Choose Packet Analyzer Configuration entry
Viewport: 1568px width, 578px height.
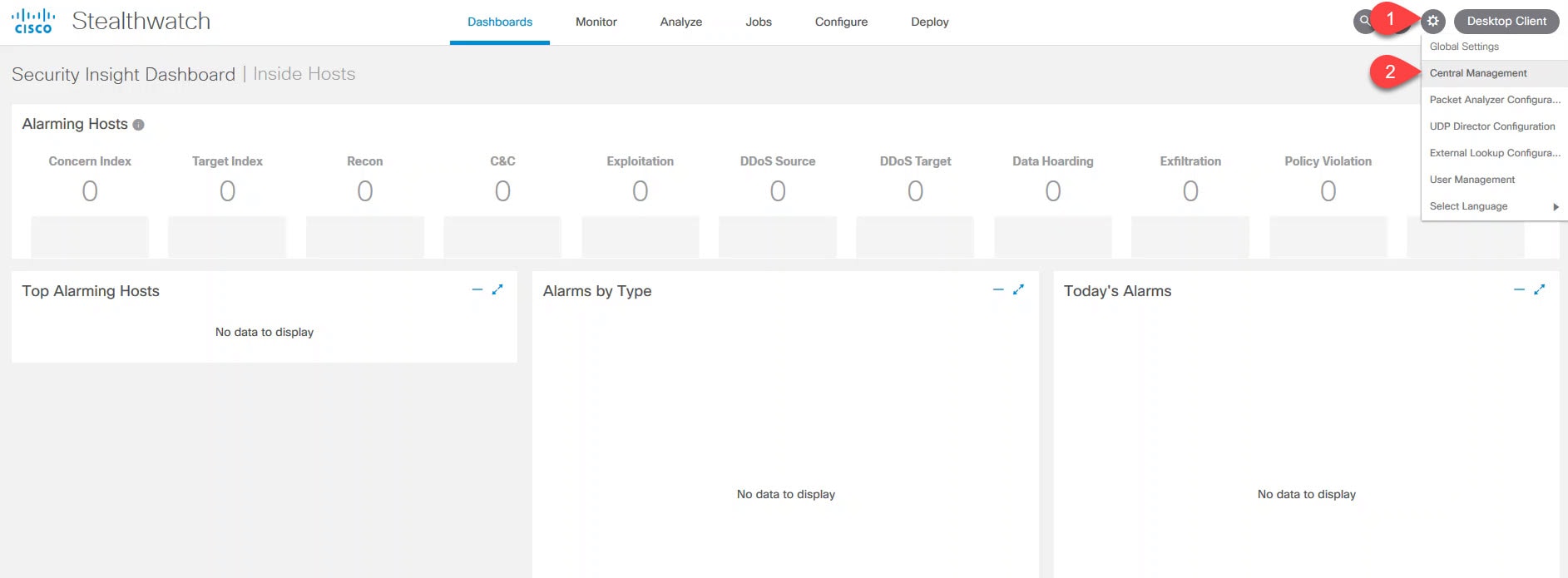point(1494,100)
